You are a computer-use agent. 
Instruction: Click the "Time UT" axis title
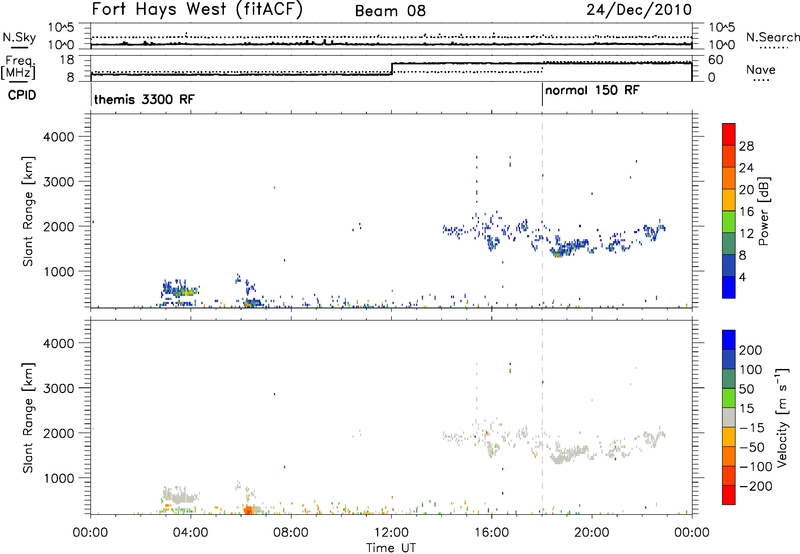[391, 548]
